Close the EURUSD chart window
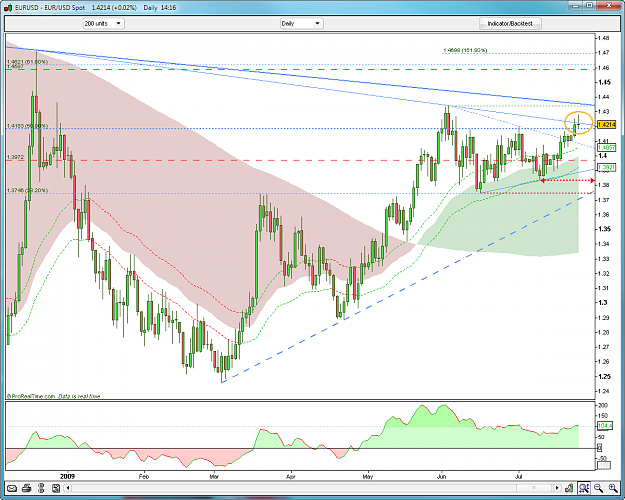Viewport: 625px width, 500px height. 609,6
